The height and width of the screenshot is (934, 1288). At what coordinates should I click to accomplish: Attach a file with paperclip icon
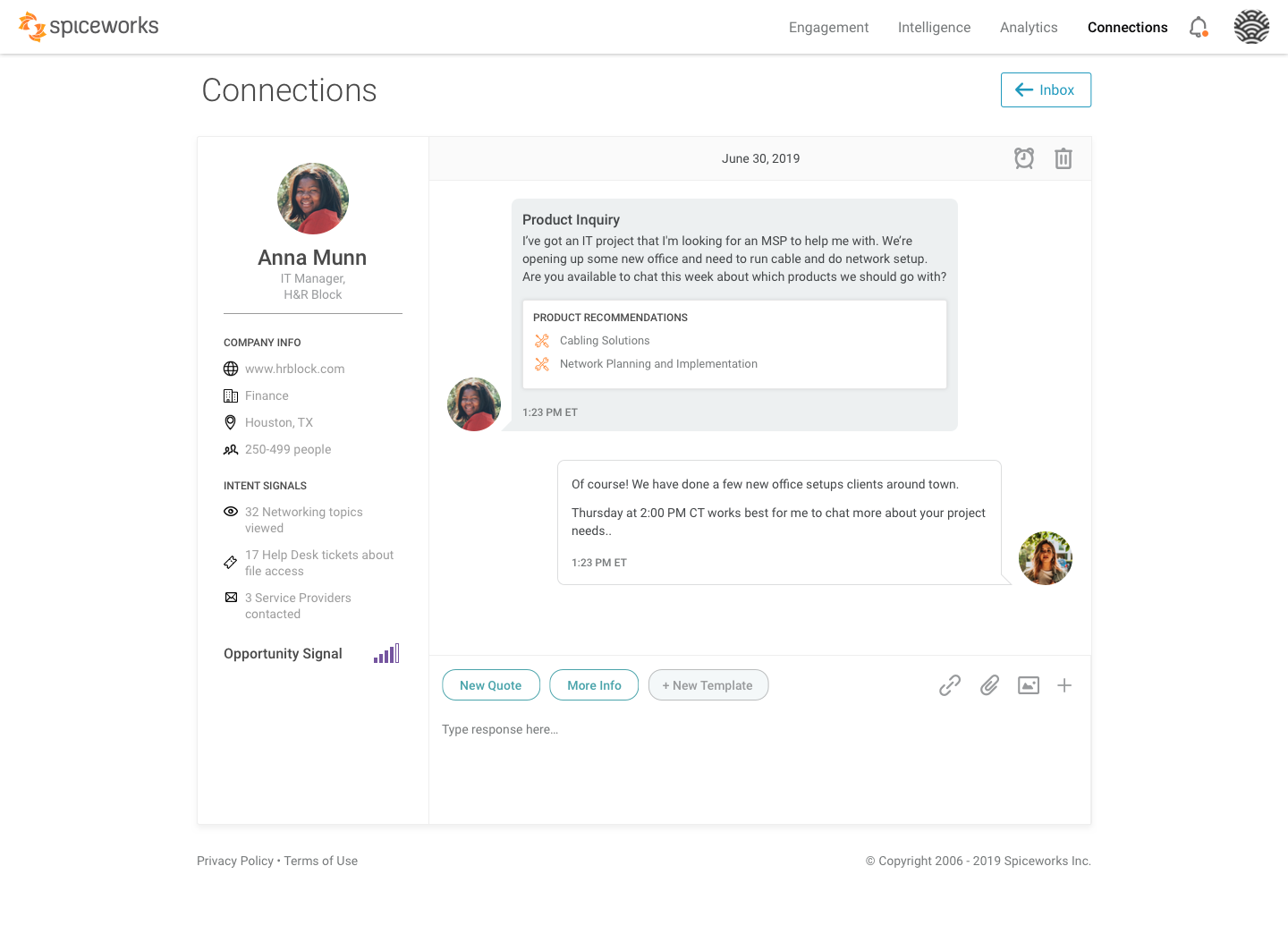coord(989,685)
